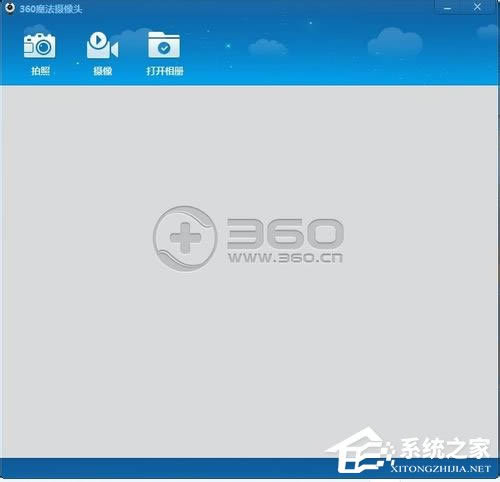The width and height of the screenshot is (500, 482).
Task: Click the 拍照 text label
Action: pyautogui.click(x=40, y=71)
